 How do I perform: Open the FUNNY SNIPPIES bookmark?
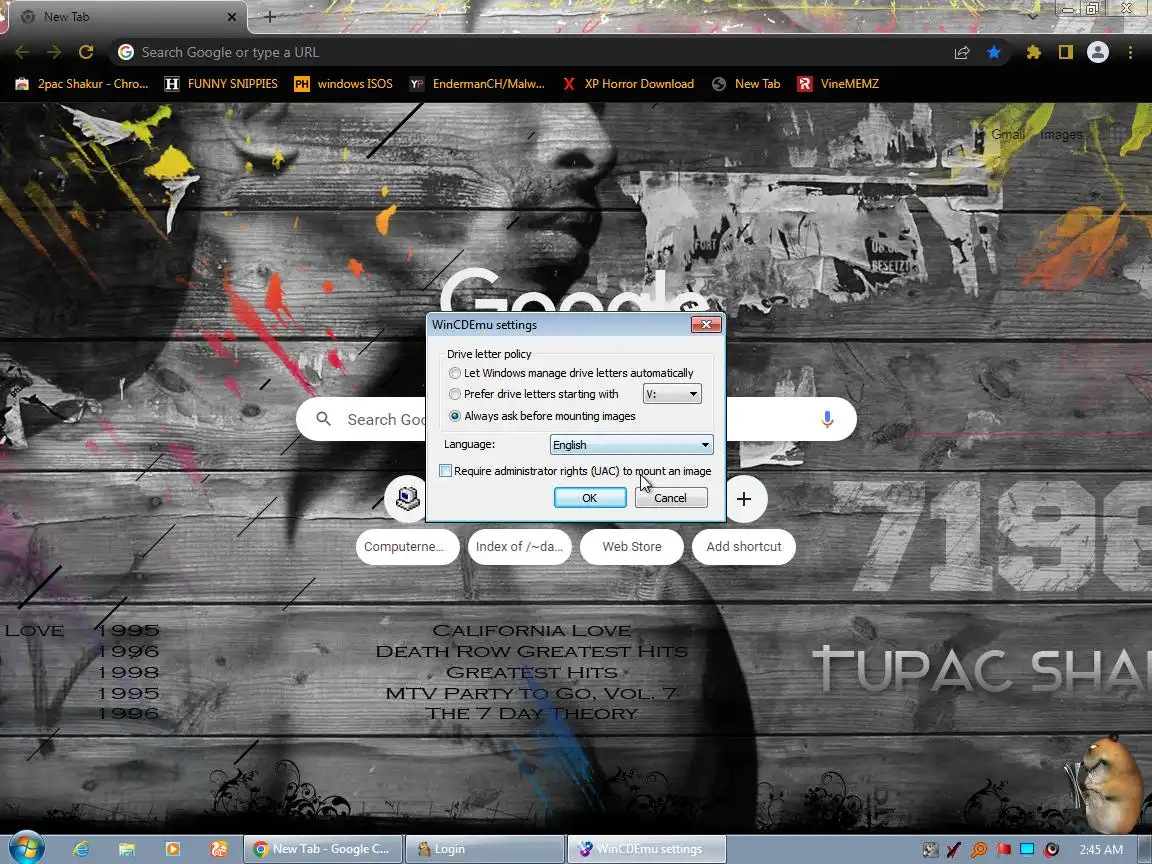pyautogui.click(x=222, y=84)
